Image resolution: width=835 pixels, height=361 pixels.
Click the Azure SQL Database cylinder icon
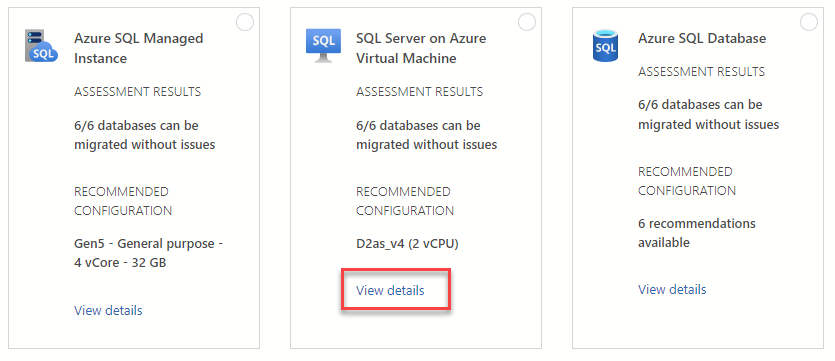pos(605,46)
